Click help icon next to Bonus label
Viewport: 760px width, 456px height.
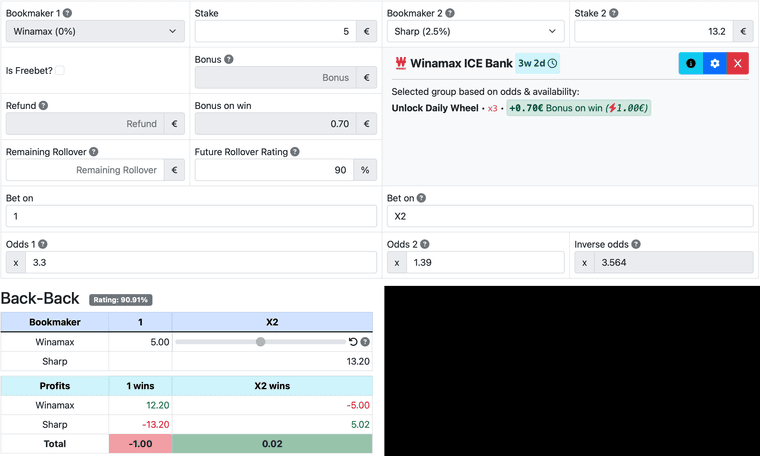229,59
